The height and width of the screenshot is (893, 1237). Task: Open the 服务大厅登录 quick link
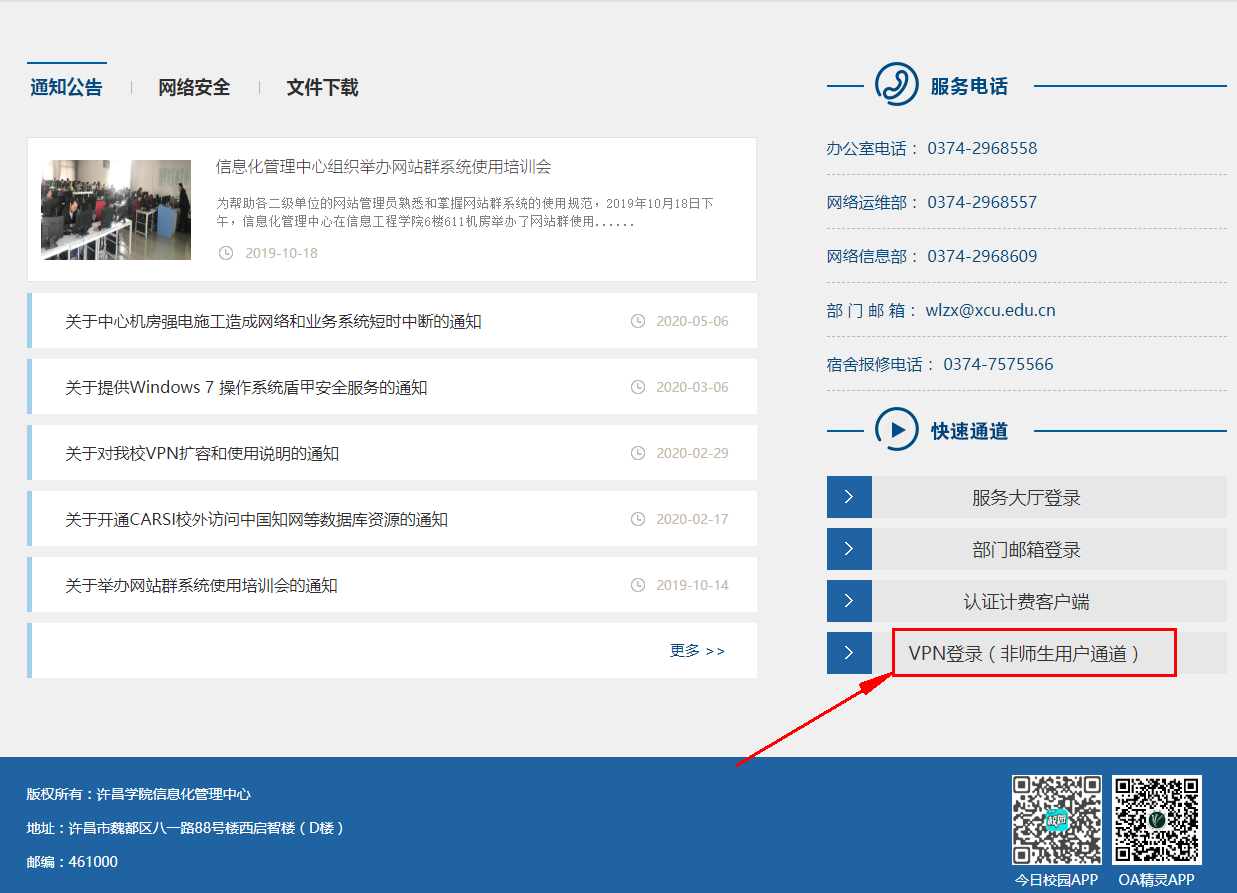1026,498
